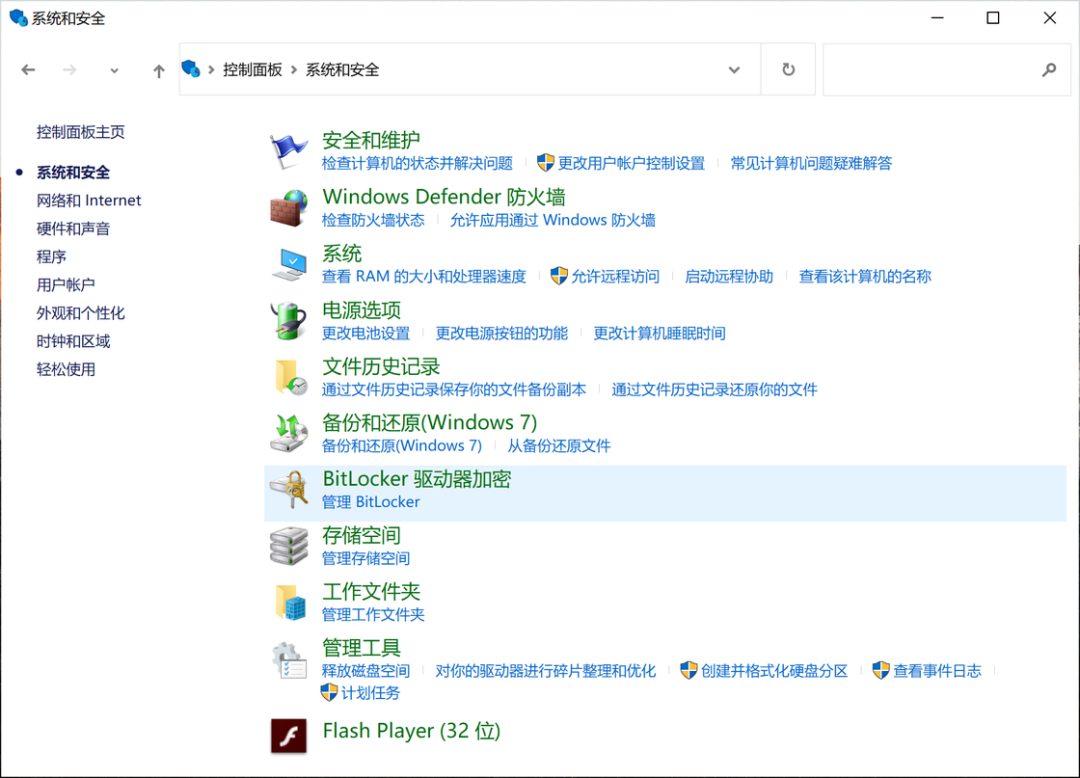Image resolution: width=1080 pixels, height=778 pixels.
Task: Refresh the control panel view
Action: point(789,70)
